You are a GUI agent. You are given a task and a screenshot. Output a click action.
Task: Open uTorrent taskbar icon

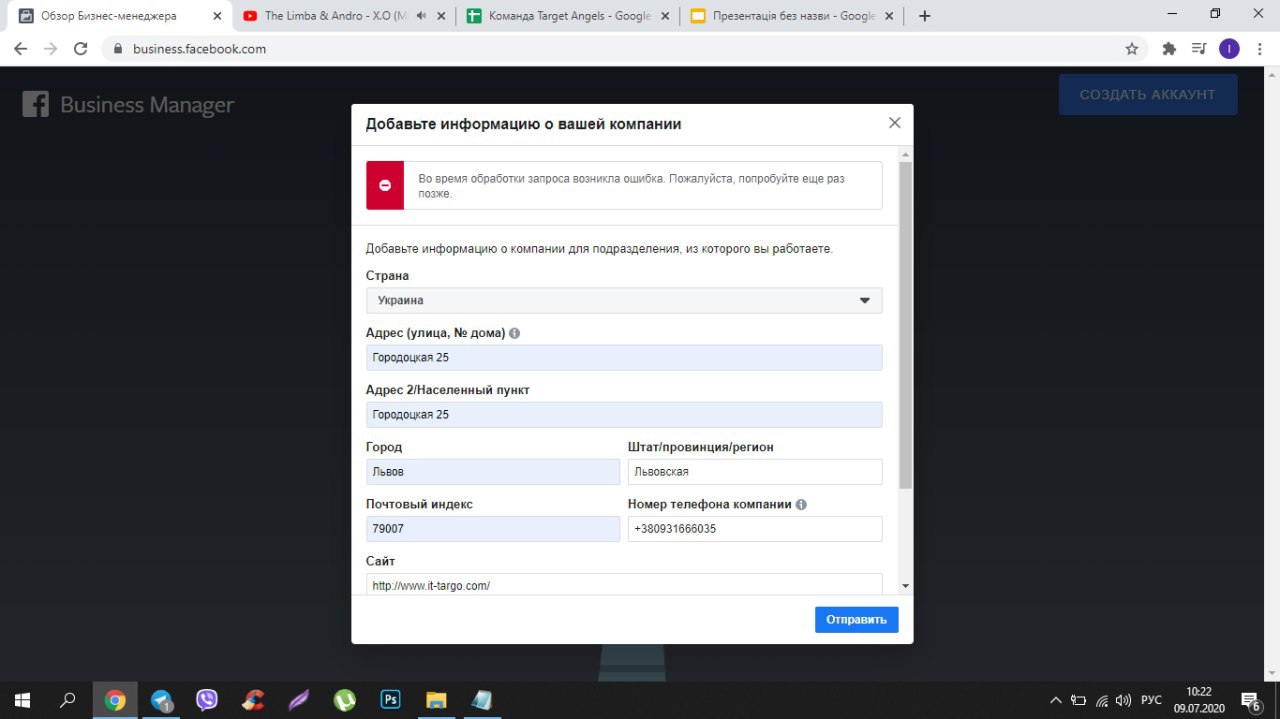click(345, 700)
